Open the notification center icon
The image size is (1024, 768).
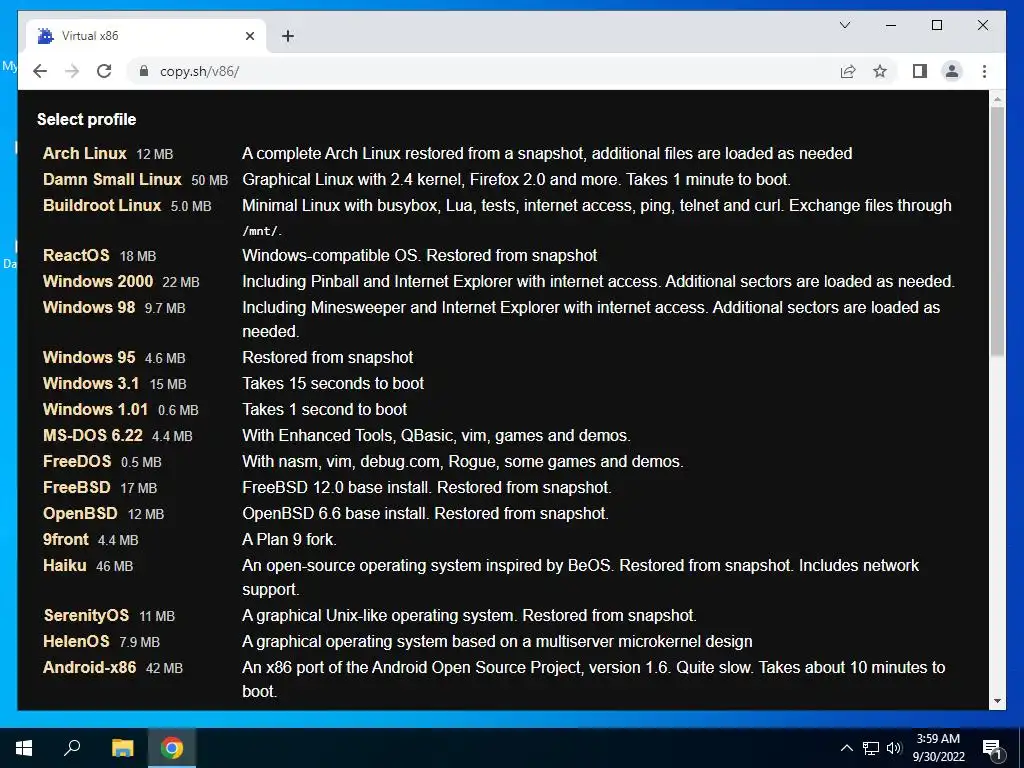992,749
